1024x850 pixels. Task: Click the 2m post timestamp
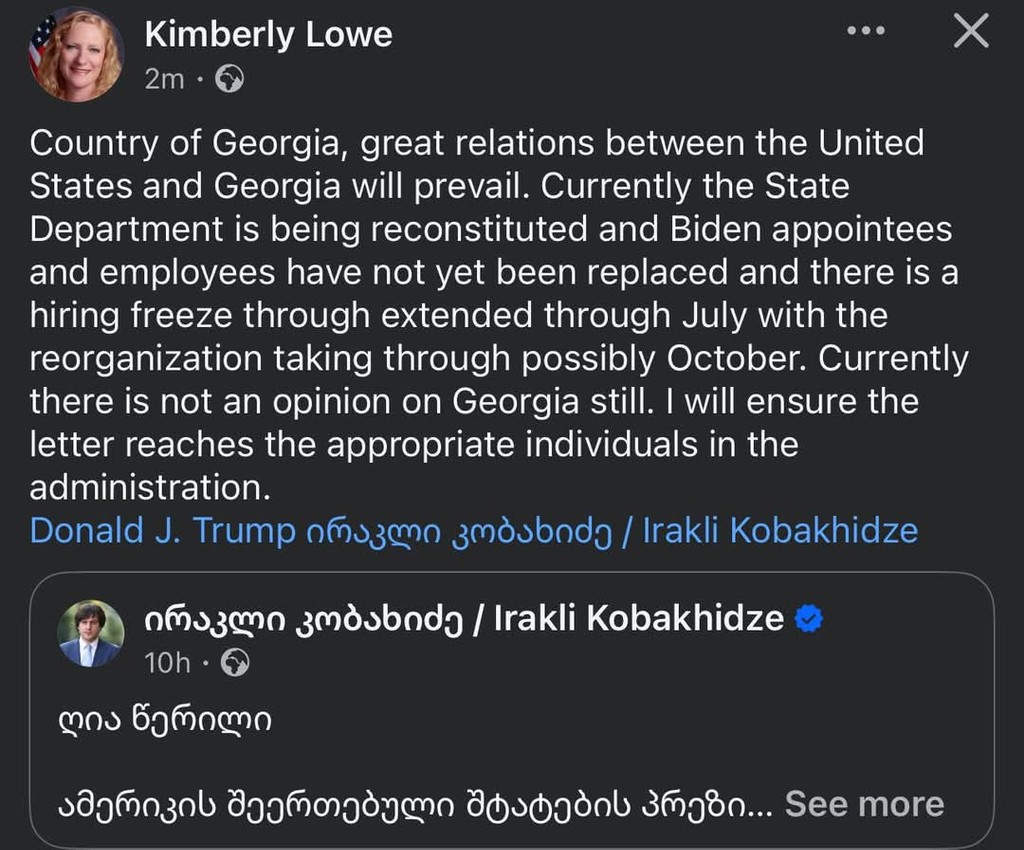tap(164, 79)
